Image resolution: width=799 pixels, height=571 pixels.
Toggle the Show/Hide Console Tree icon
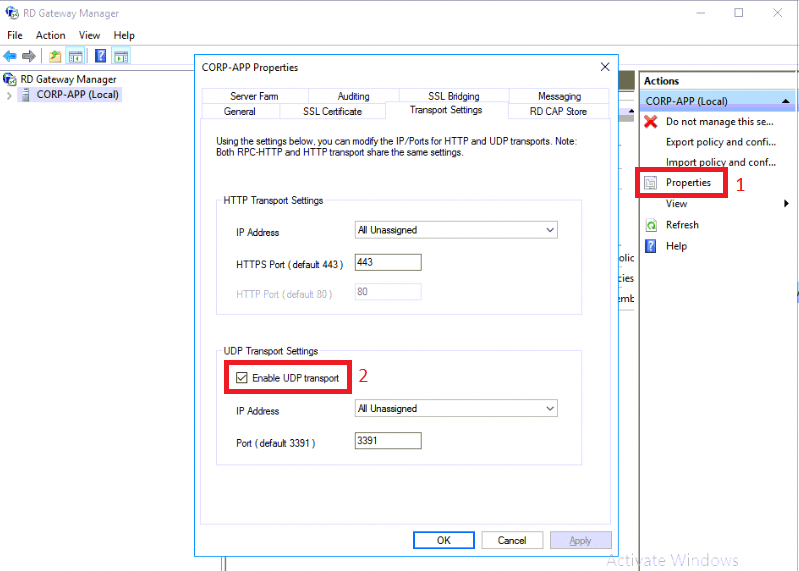[x=75, y=56]
